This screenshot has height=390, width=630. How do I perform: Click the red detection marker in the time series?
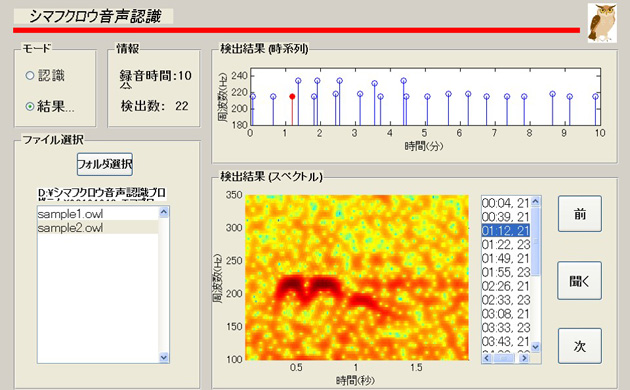(x=292, y=96)
